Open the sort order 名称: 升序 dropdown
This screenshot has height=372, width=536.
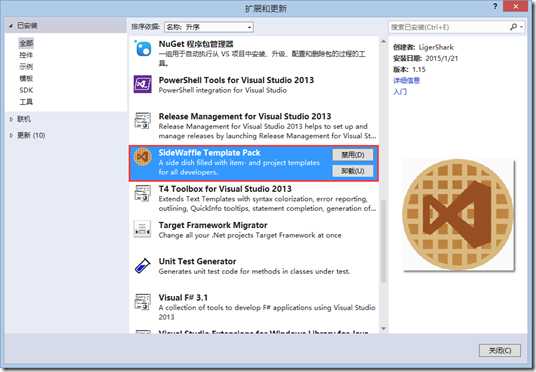209,27
